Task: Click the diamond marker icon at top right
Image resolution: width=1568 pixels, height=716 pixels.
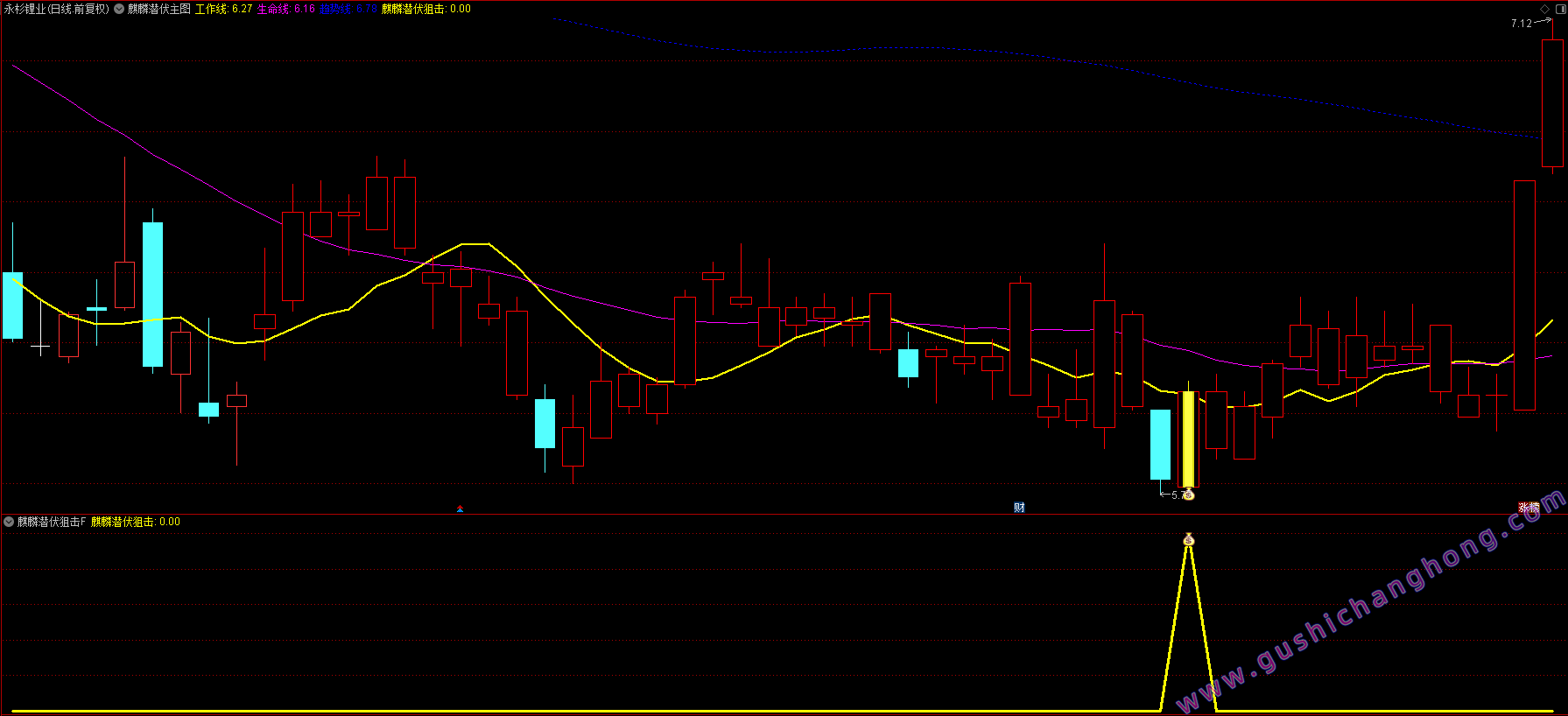Action: click(1544, 9)
